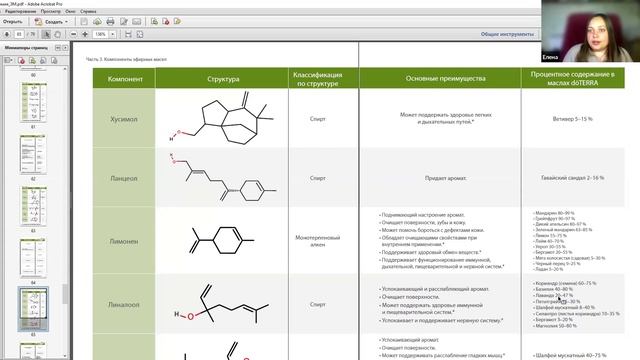Click the Компонент header cell

(124, 78)
